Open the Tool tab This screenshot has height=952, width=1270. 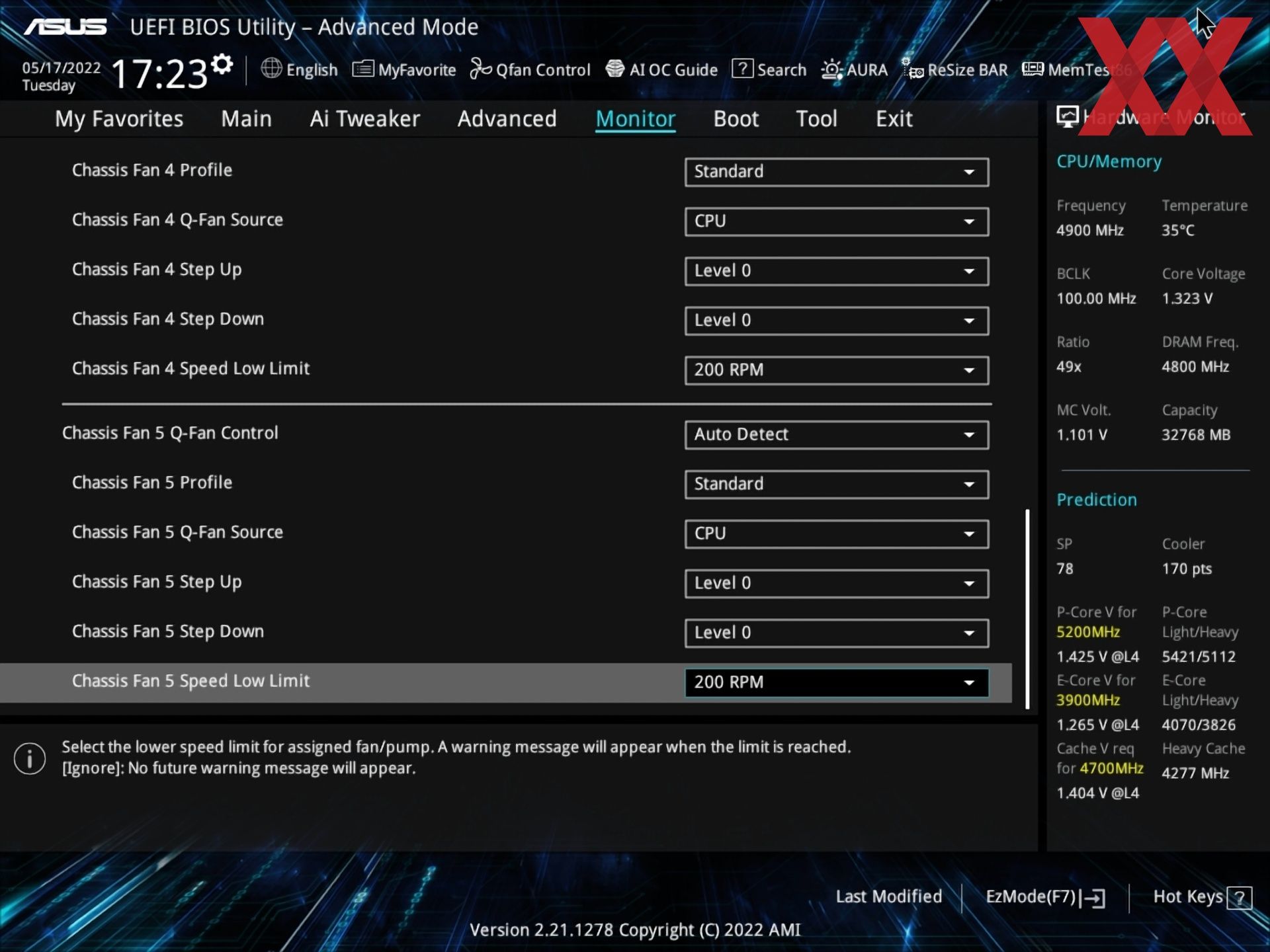click(x=816, y=119)
